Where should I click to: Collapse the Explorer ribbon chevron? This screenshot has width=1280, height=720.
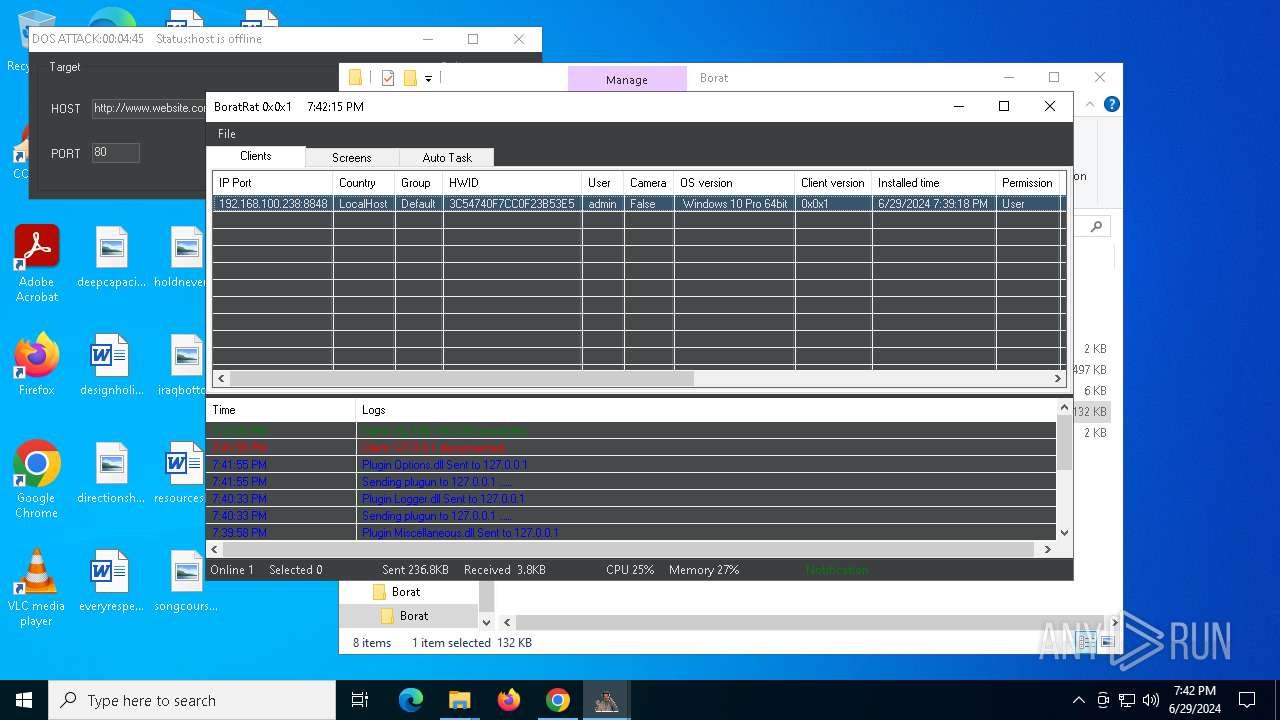coord(1088,104)
